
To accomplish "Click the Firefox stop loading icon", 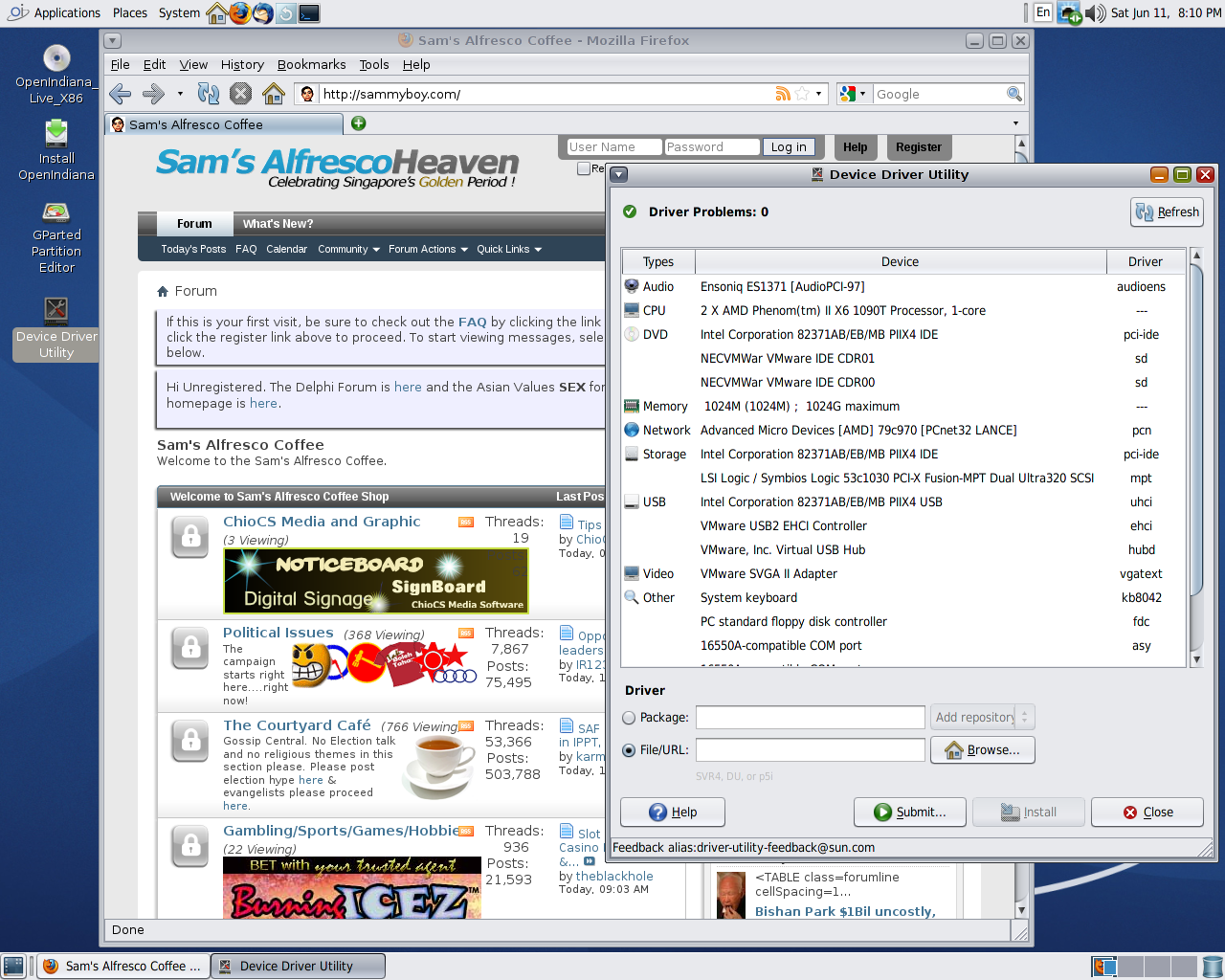I will pyautogui.click(x=241, y=94).
